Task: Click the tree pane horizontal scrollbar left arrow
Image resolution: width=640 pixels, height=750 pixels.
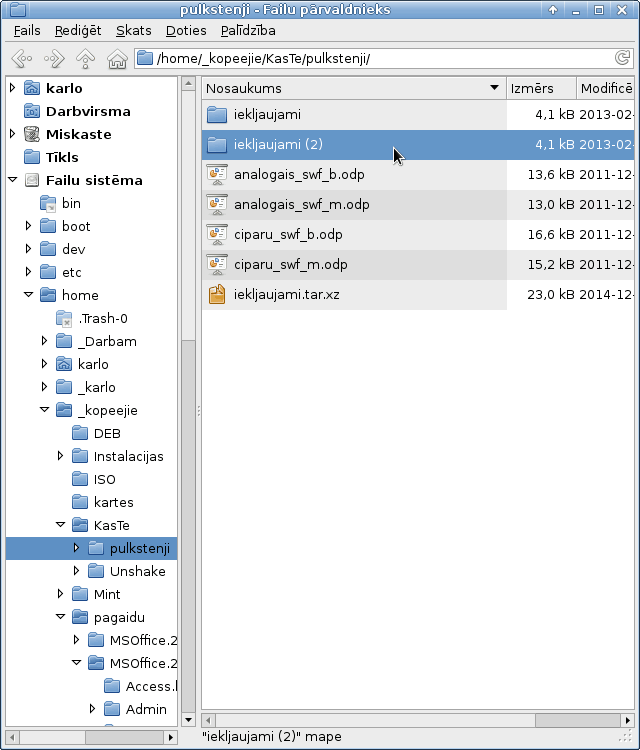Action: point(13,737)
